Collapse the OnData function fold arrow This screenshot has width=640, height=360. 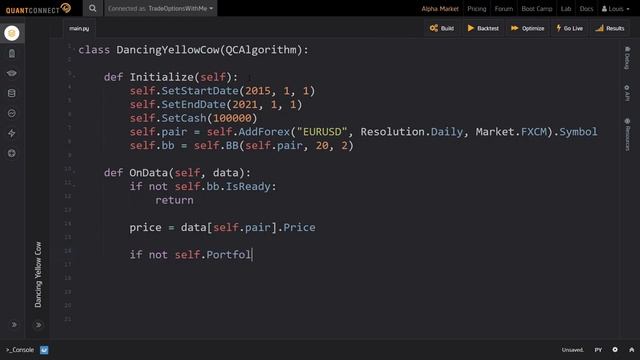pyautogui.click(x=74, y=171)
